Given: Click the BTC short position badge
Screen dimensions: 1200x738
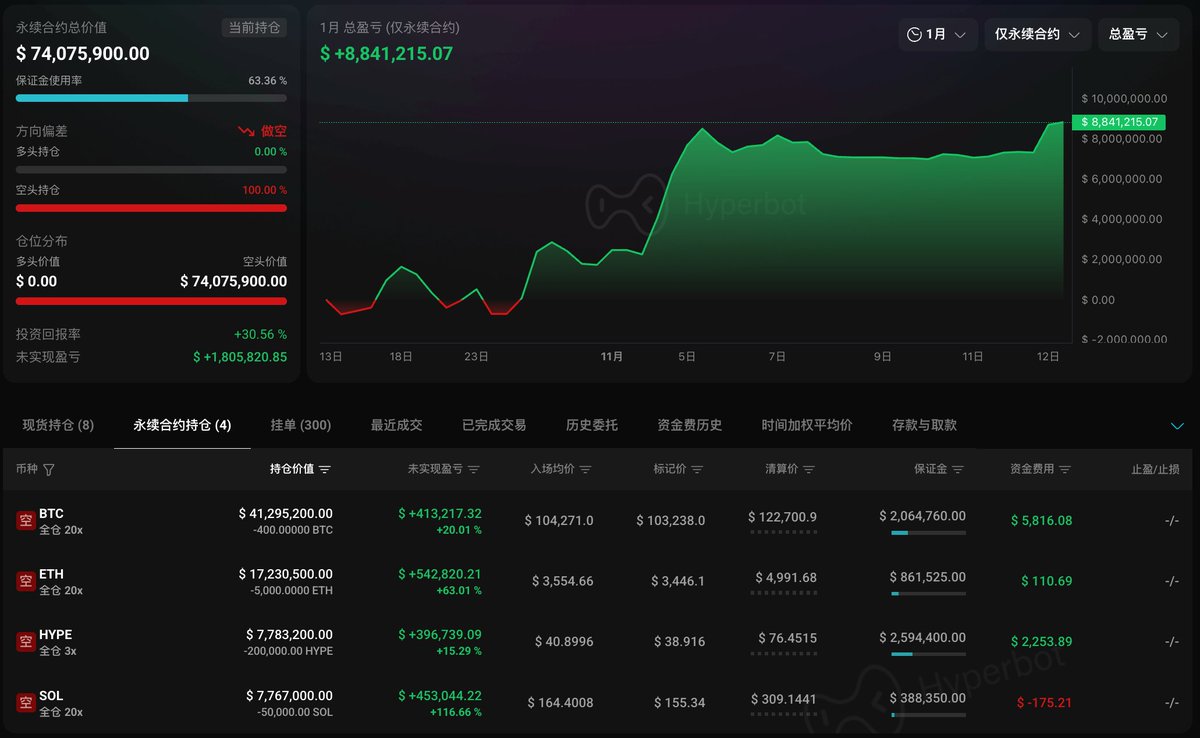Looking at the screenshot, I should [26, 521].
